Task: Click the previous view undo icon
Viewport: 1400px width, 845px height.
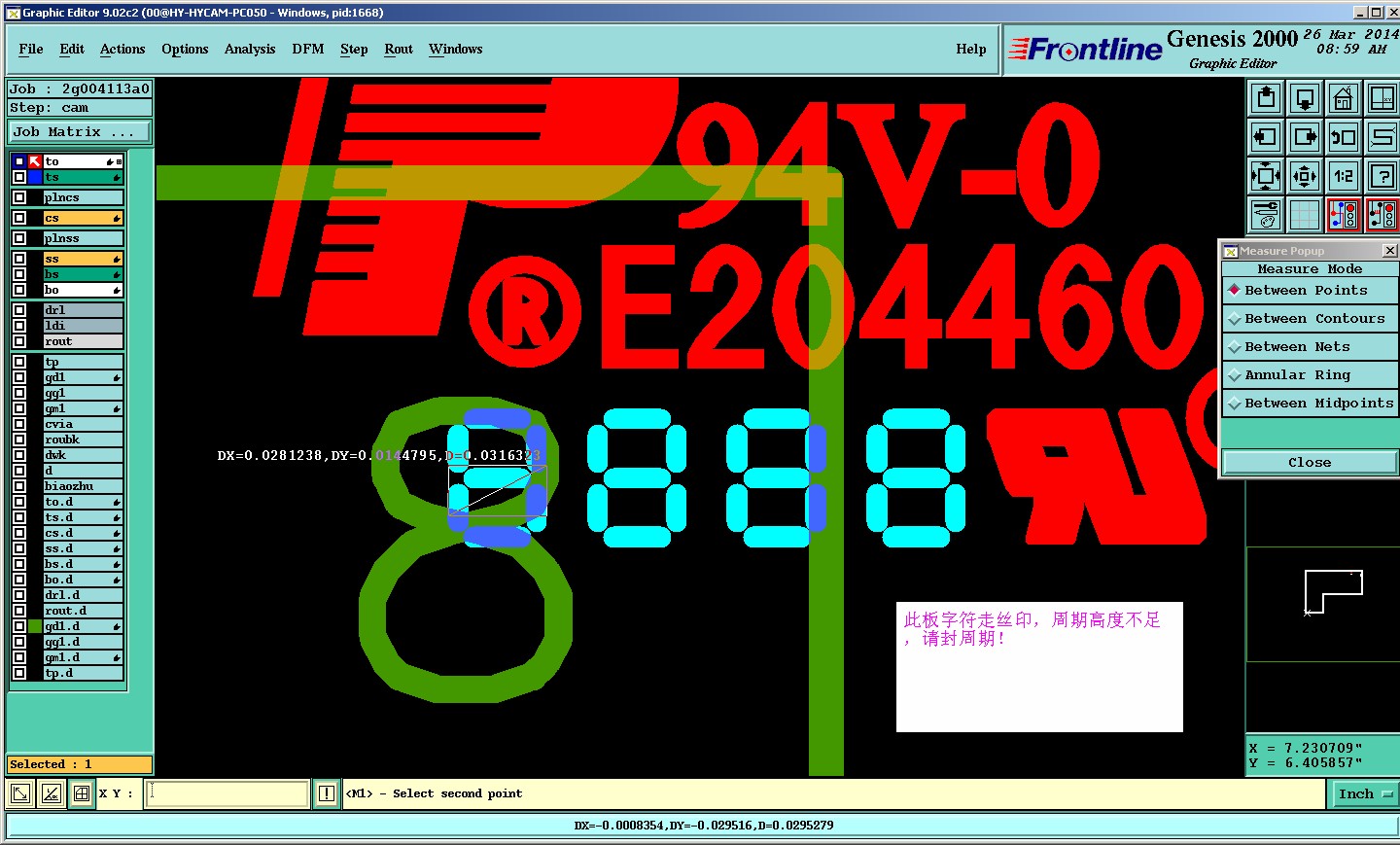Action: tap(1344, 137)
